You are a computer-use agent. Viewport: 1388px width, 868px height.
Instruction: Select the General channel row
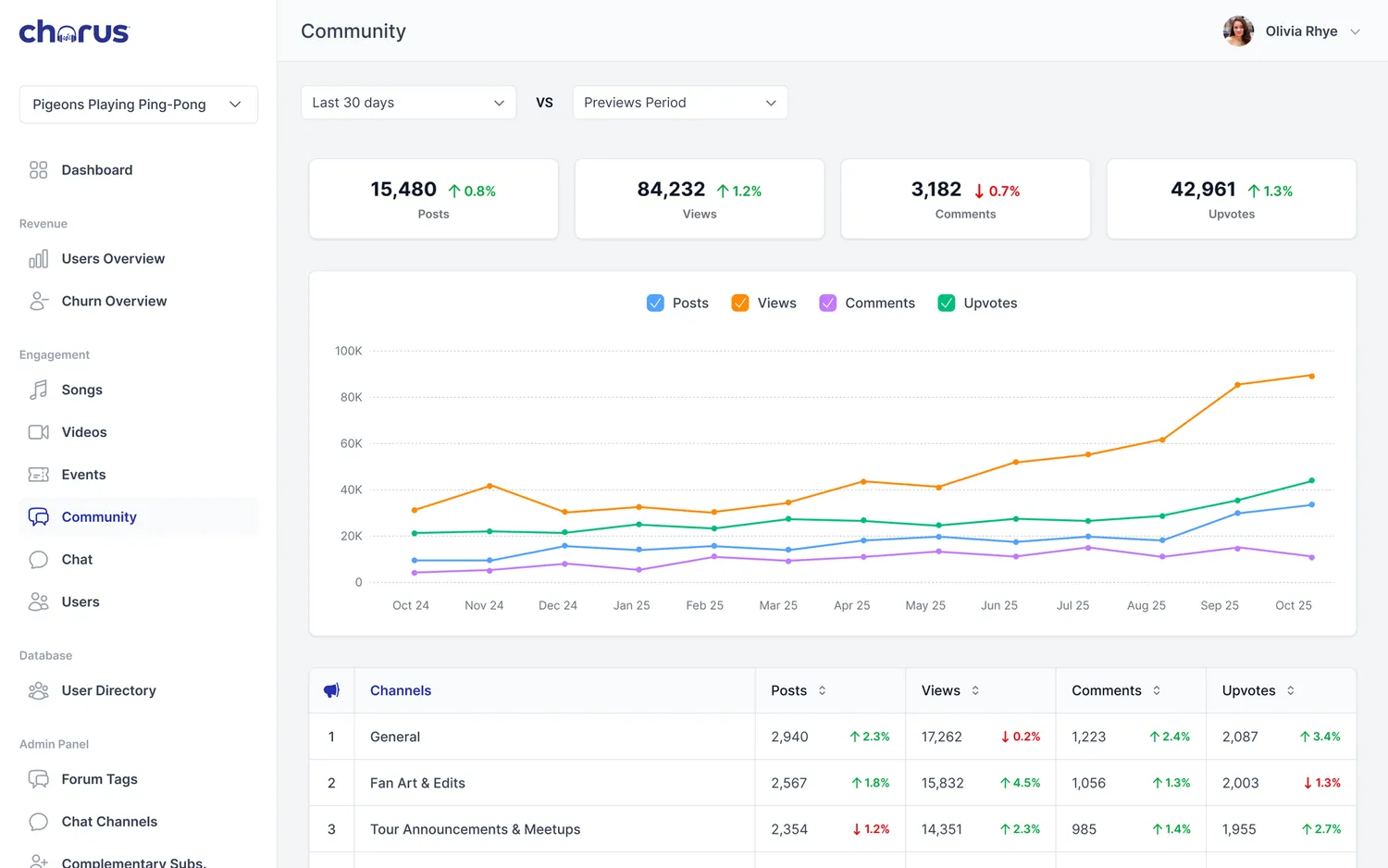833,737
